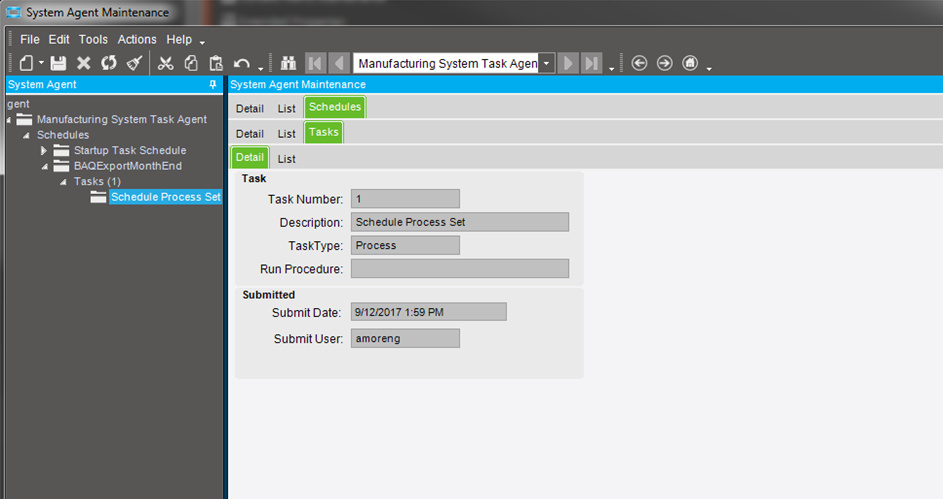Open the New icon dropdown arrow
The height and width of the screenshot is (499, 943).
pos(41,63)
